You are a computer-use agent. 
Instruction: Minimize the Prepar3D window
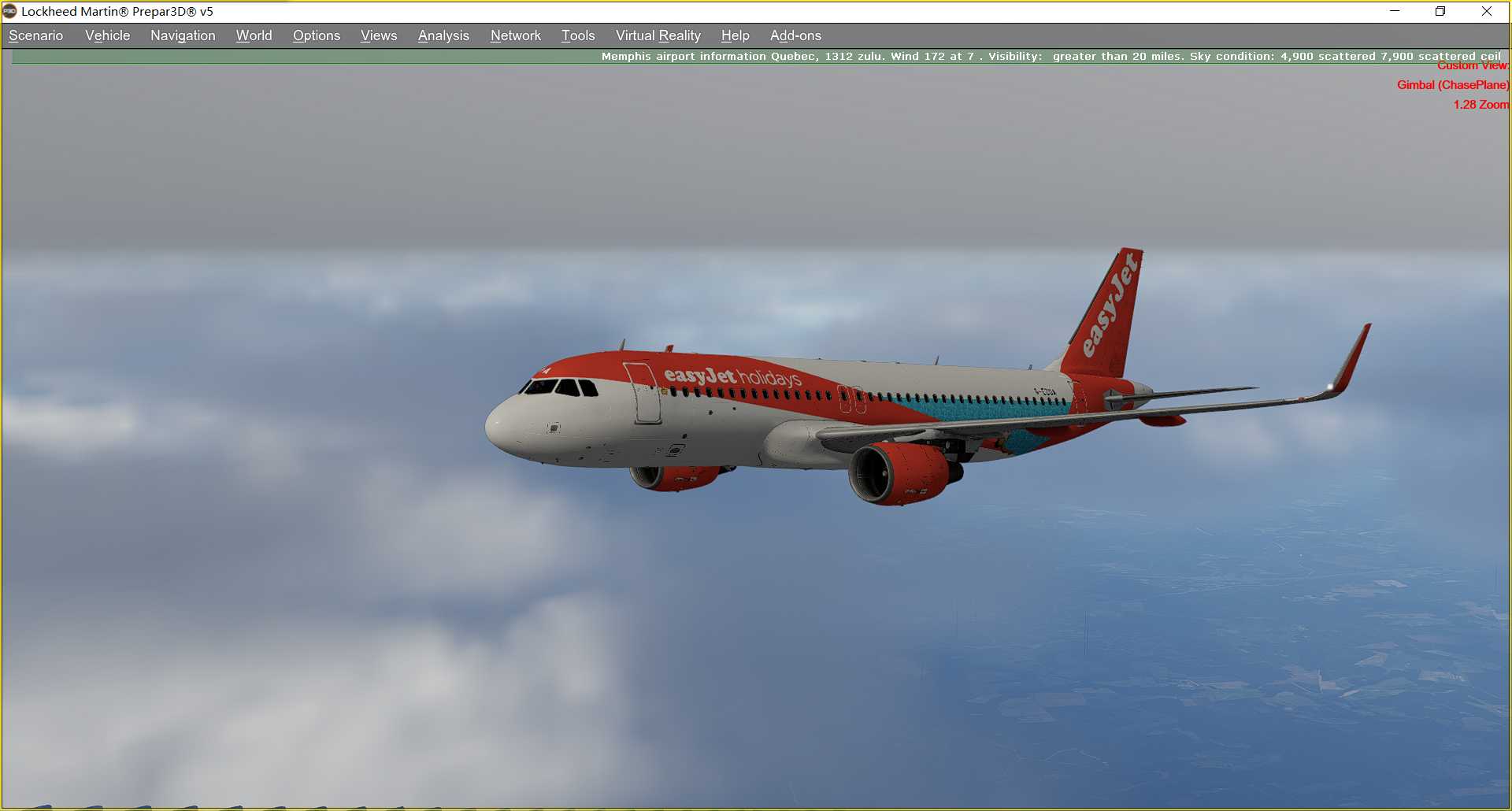[1395, 11]
